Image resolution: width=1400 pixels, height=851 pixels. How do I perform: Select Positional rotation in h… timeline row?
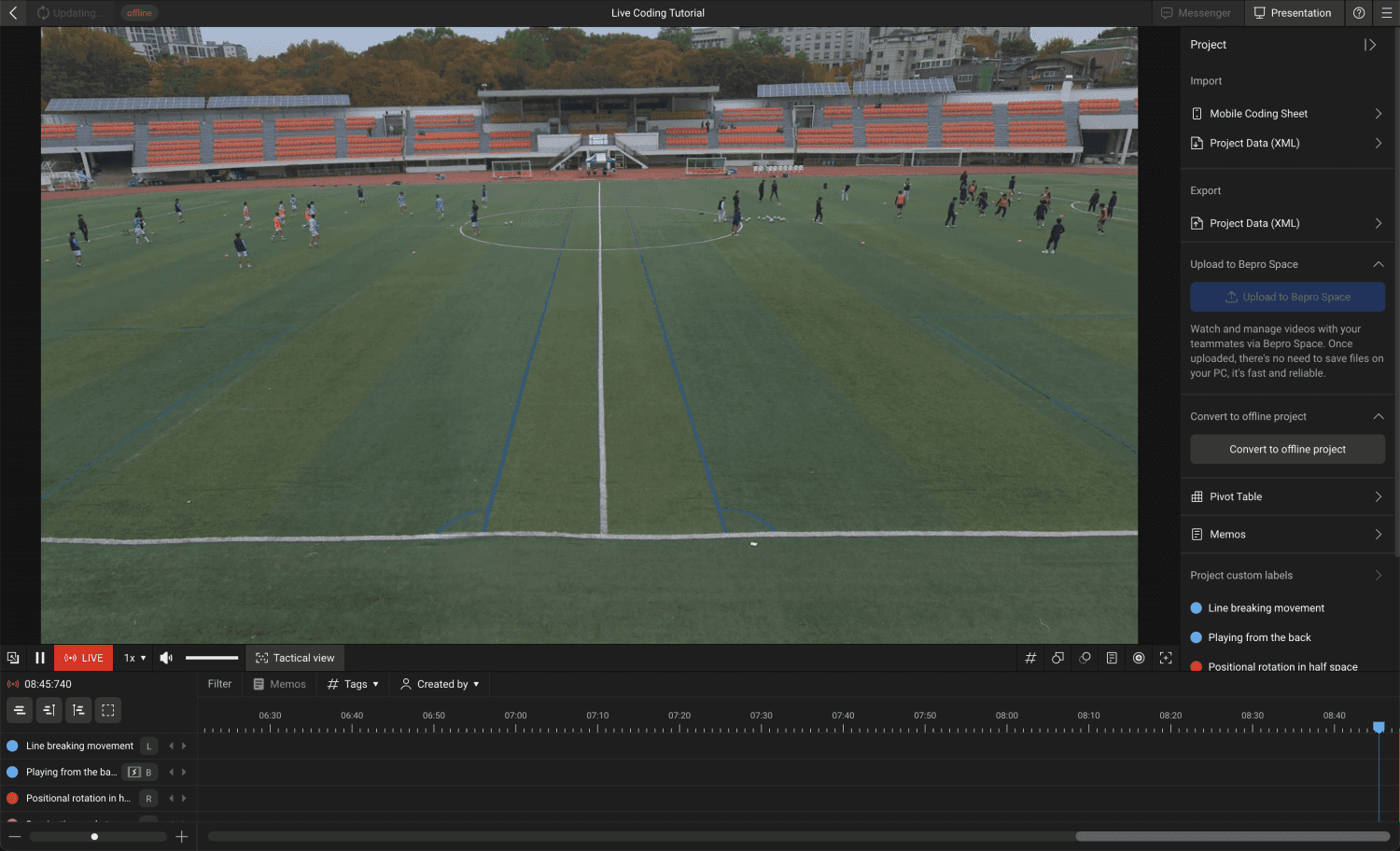pos(77,799)
